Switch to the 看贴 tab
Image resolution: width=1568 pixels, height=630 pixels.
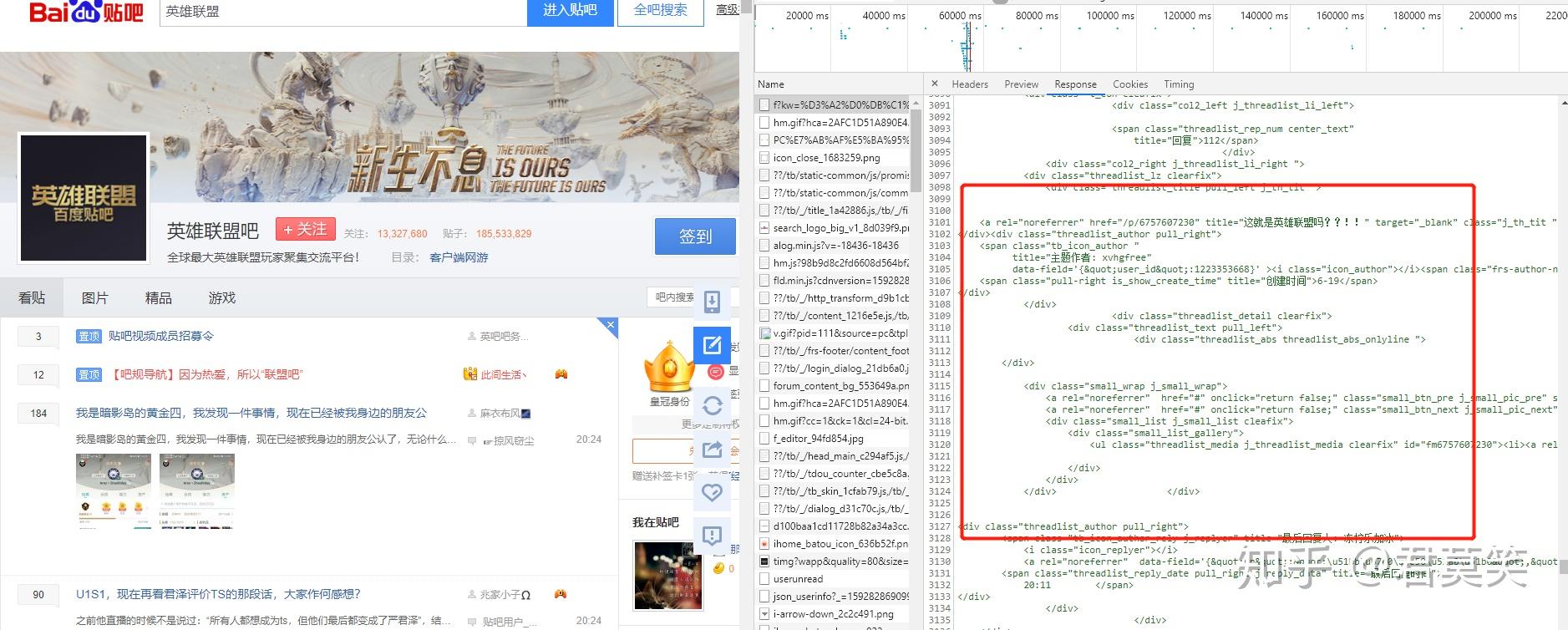tap(32, 297)
